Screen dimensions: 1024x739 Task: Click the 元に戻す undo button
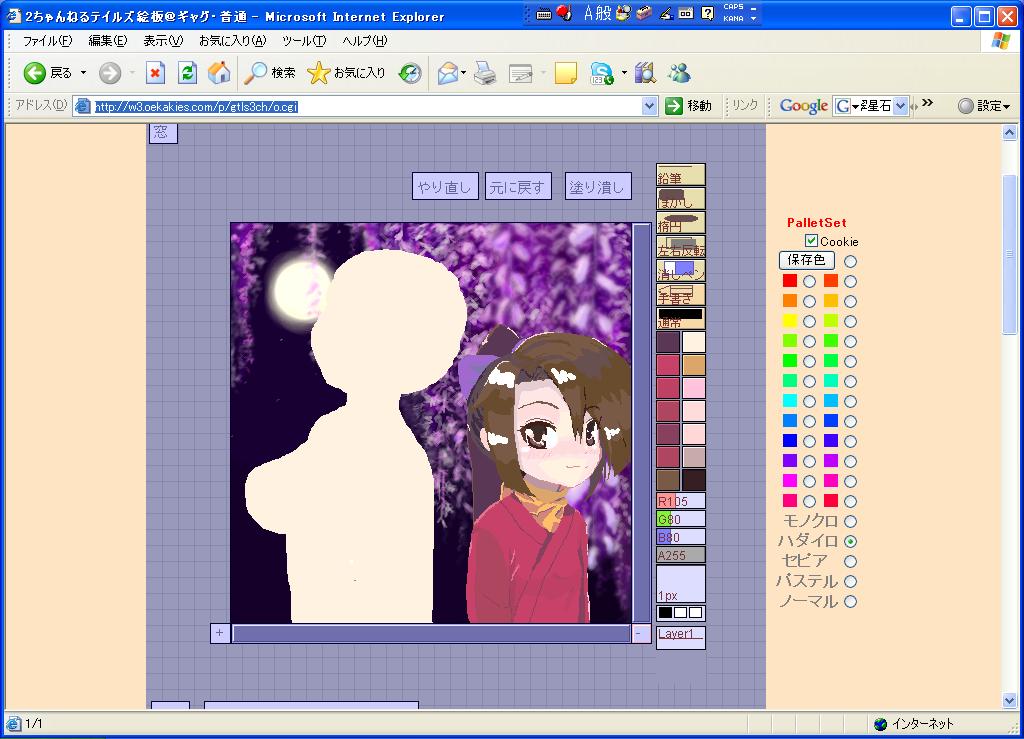518,187
